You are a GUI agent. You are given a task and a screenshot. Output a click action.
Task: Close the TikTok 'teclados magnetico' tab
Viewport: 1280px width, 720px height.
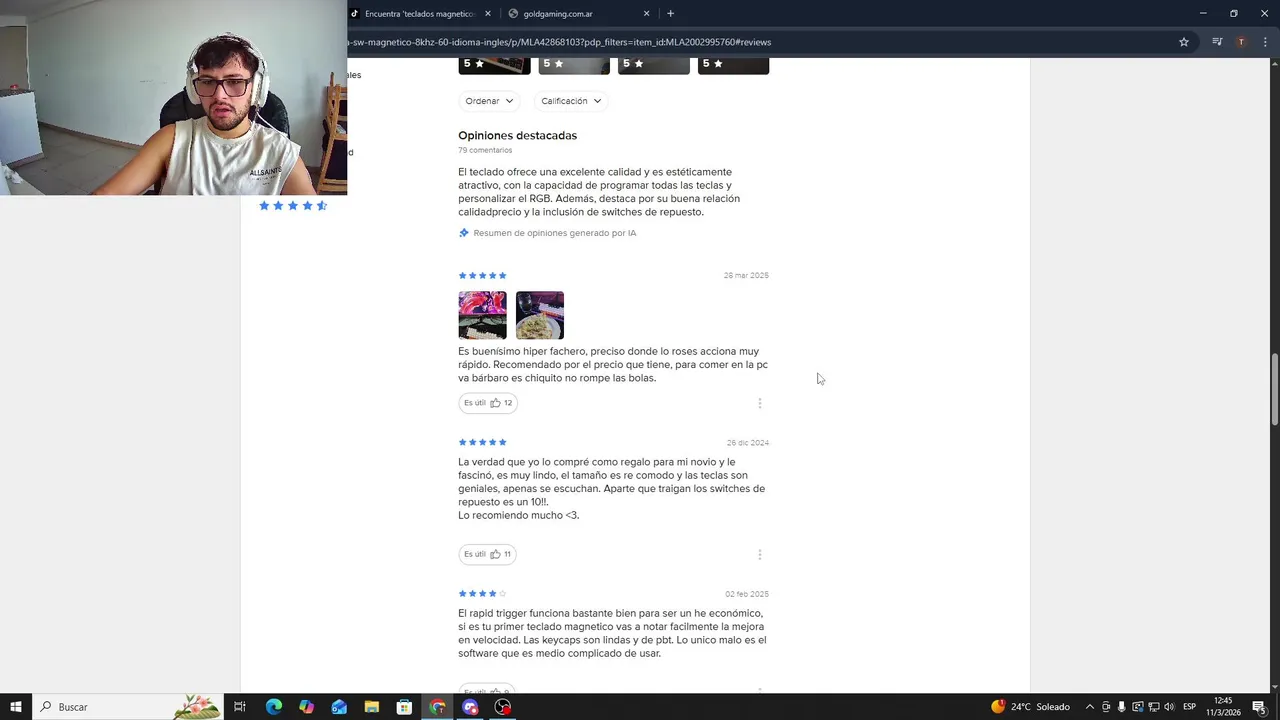(488, 13)
